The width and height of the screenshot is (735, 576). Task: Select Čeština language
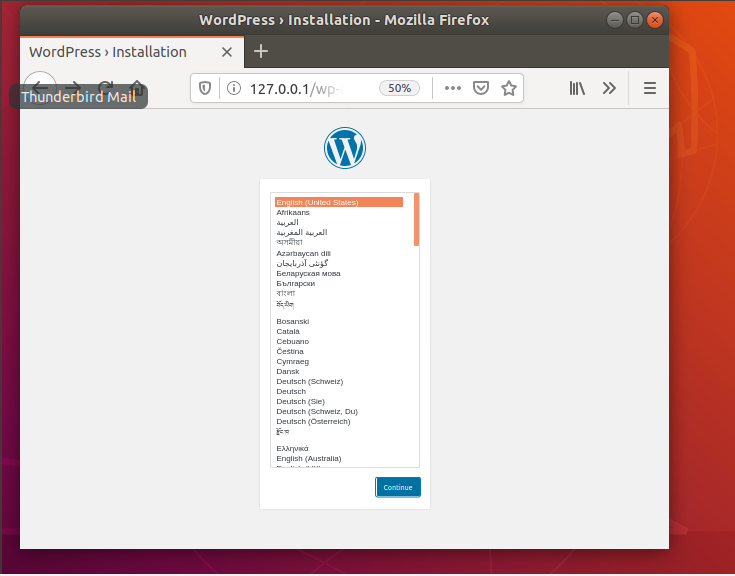[x=339, y=352]
